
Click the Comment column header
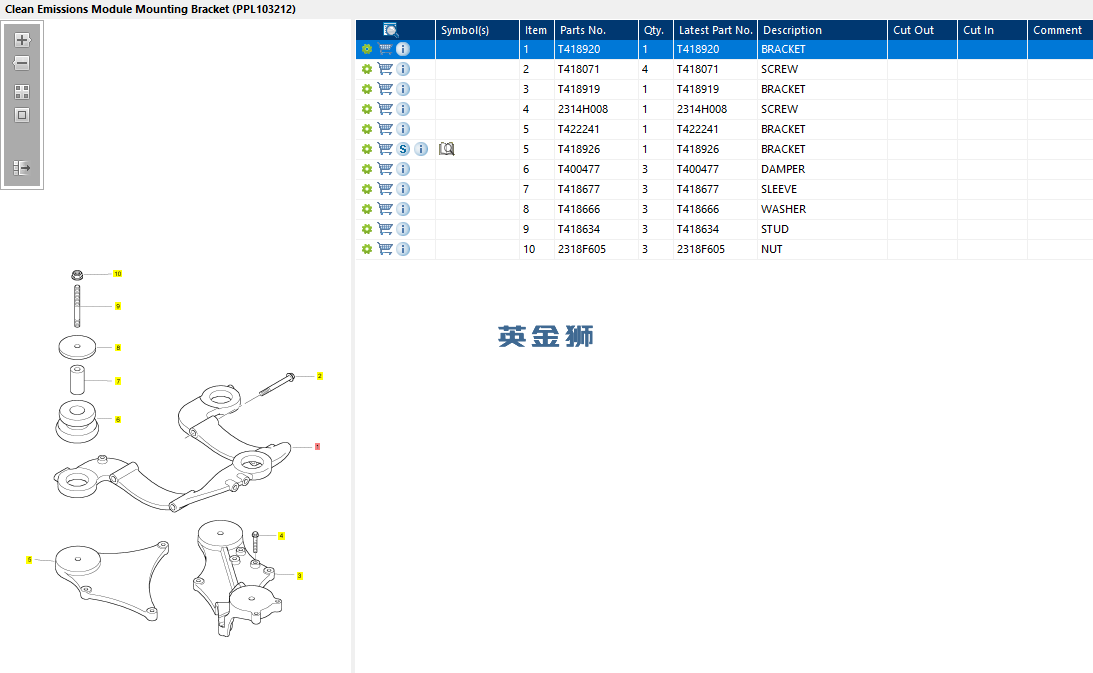[1060, 30]
